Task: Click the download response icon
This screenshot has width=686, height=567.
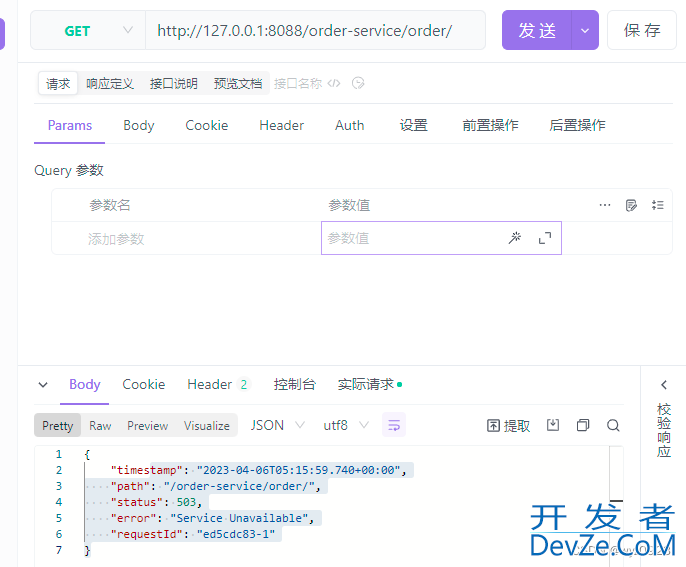Action: click(553, 424)
